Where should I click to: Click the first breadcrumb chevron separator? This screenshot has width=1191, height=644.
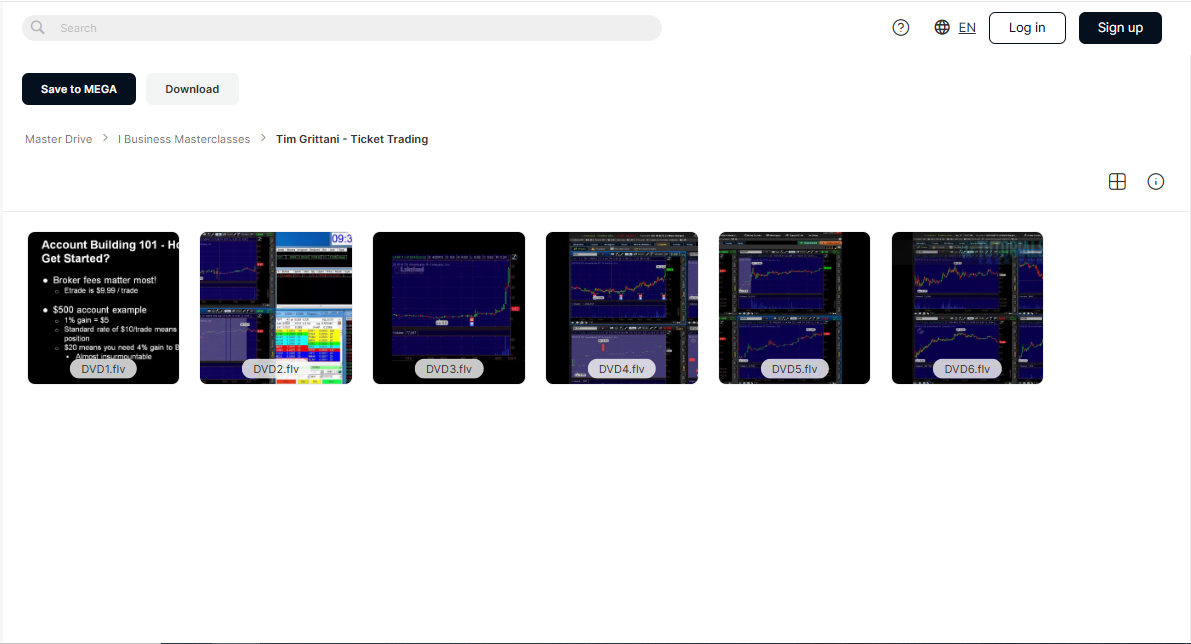point(106,138)
